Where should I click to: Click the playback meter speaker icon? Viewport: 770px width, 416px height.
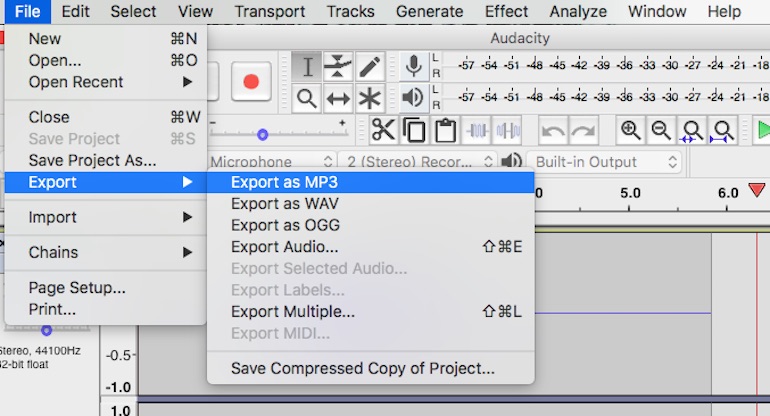pos(413,98)
